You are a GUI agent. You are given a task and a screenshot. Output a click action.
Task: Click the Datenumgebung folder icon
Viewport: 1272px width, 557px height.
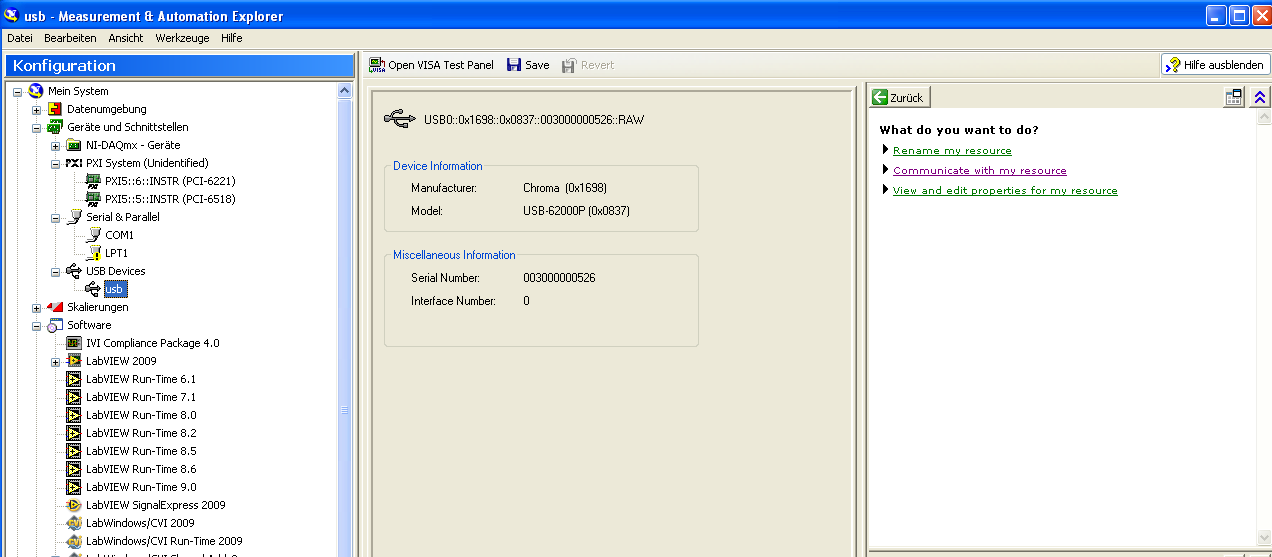coord(55,109)
